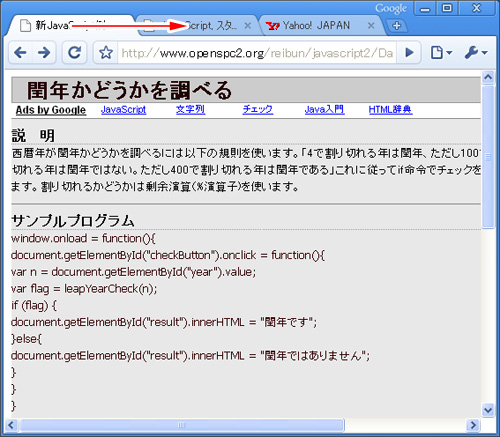Open the JavaScript ad link

(x=123, y=110)
